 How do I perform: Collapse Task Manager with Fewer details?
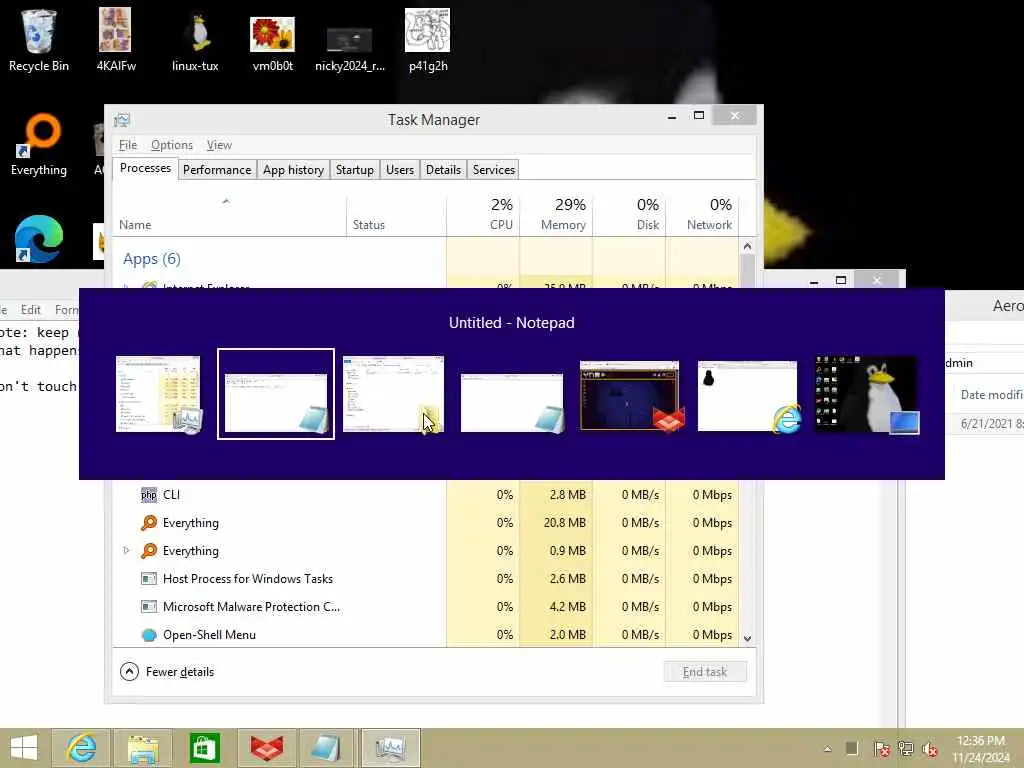pos(167,671)
